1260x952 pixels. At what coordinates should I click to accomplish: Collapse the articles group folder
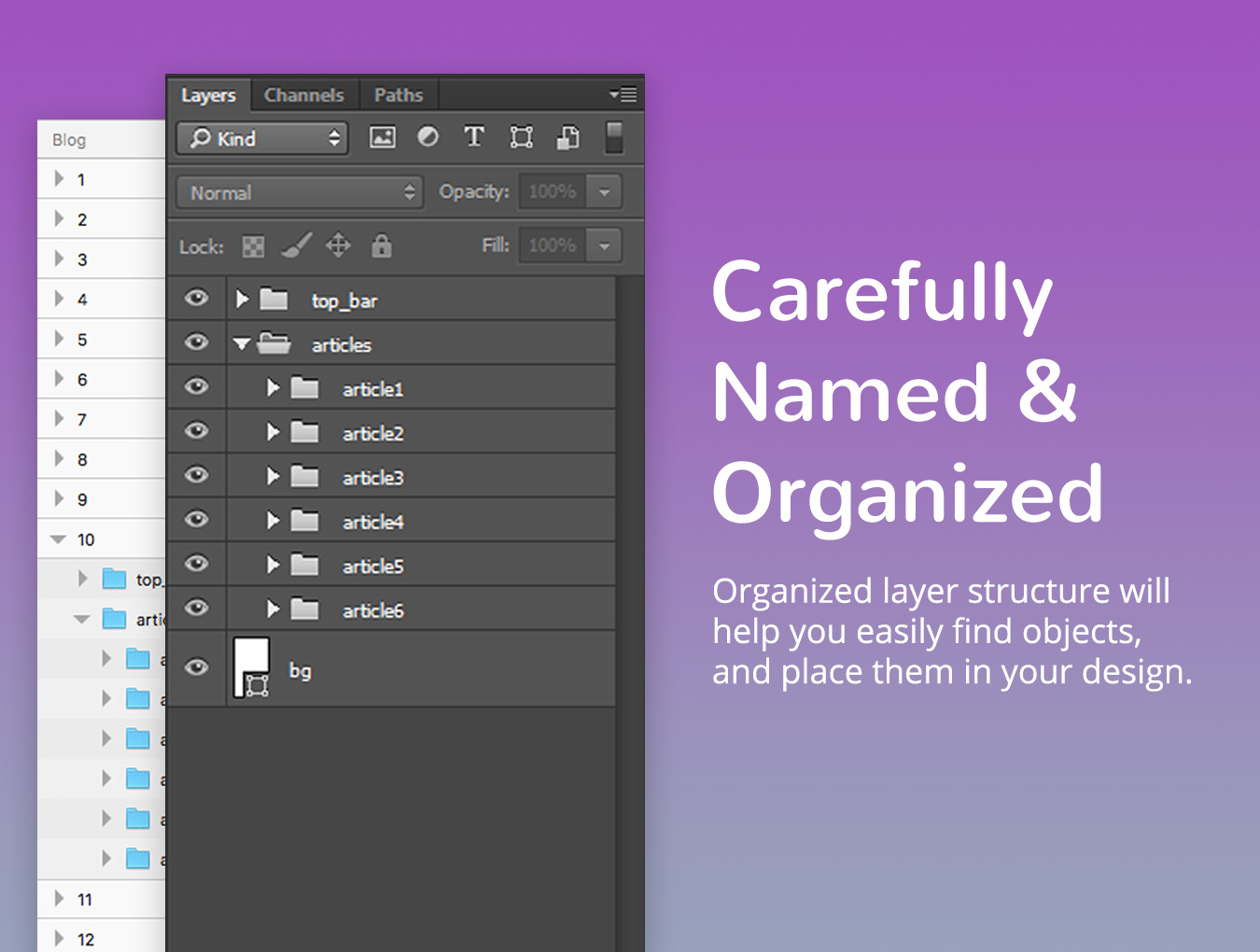pos(242,344)
